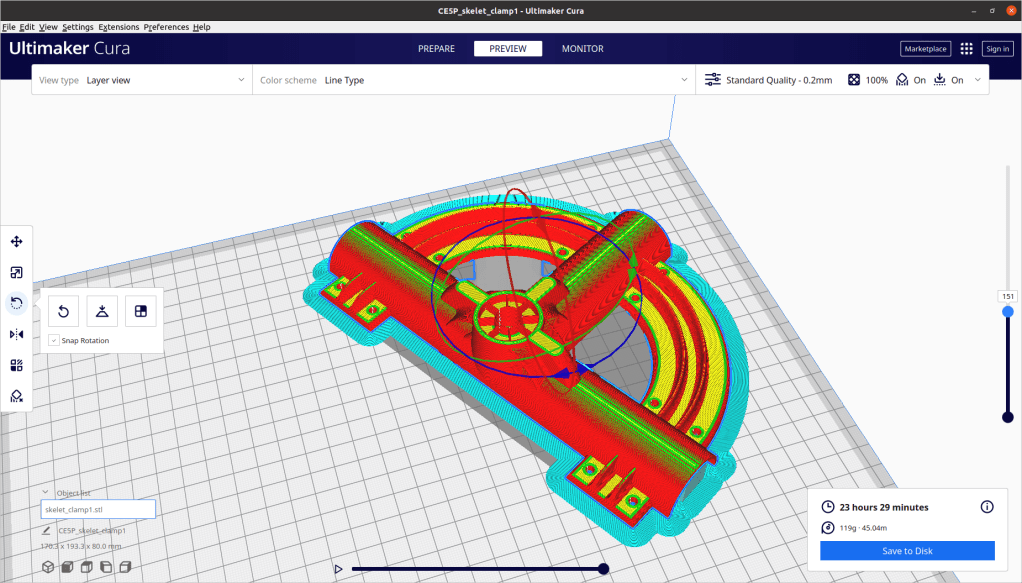The image size is (1022, 583).
Task: Click the layer slider upper handle
Action: pos(1008,312)
